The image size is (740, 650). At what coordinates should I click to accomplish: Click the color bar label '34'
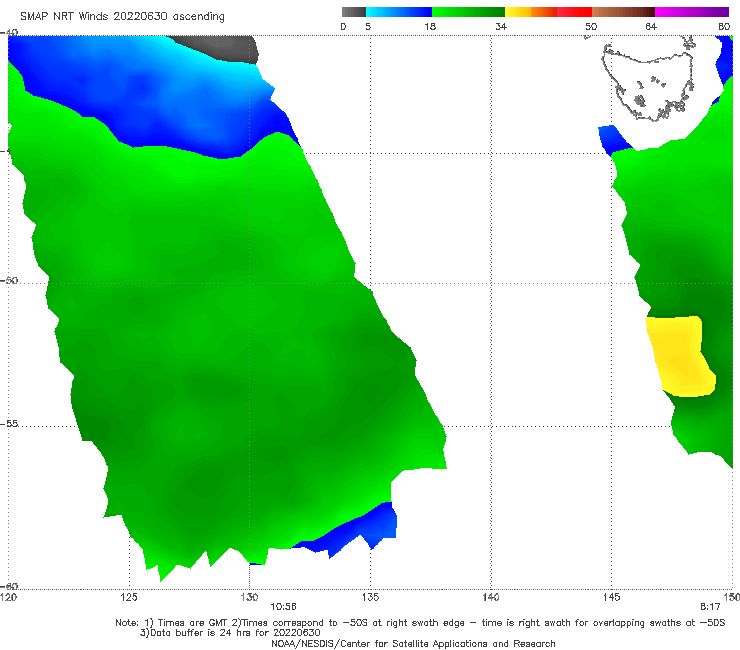501,27
